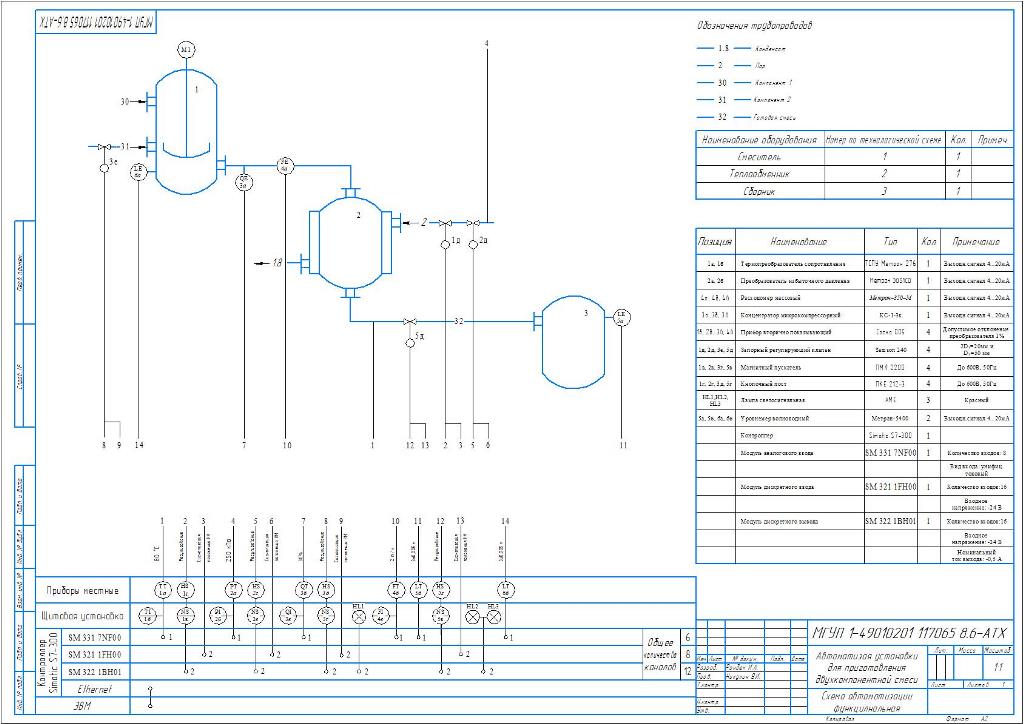Click the PT 2а instrument circle
1024x724 pixels.
click(x=233, y=590)
